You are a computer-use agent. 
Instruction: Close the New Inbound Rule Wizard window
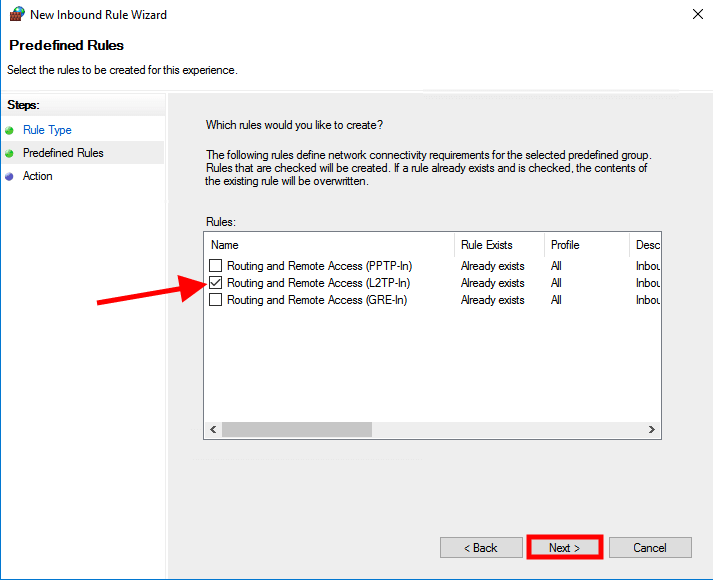pyautogui.click(x=696, y=15)
